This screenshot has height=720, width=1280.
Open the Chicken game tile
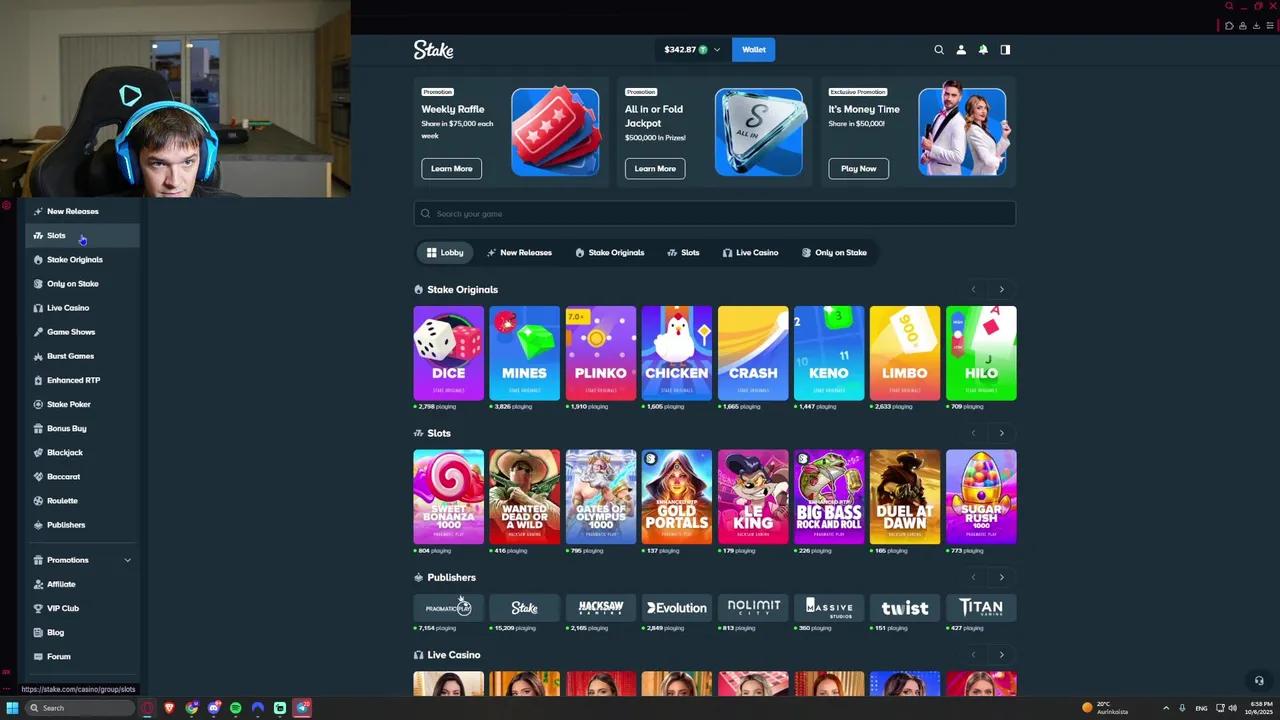(x=677, y=353)
